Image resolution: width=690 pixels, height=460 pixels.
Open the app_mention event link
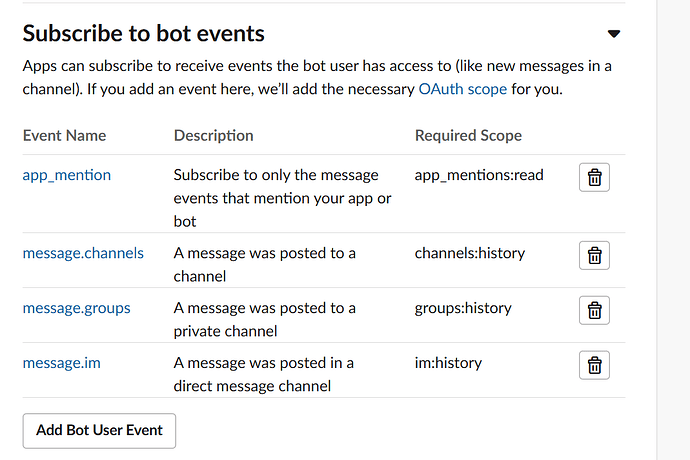tap(67, 175)
